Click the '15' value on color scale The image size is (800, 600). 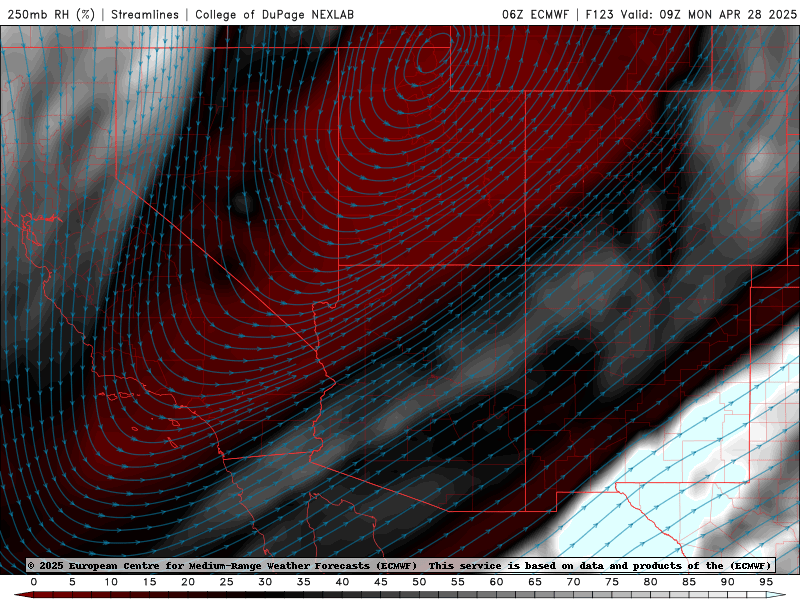click(x=149, y=582)
